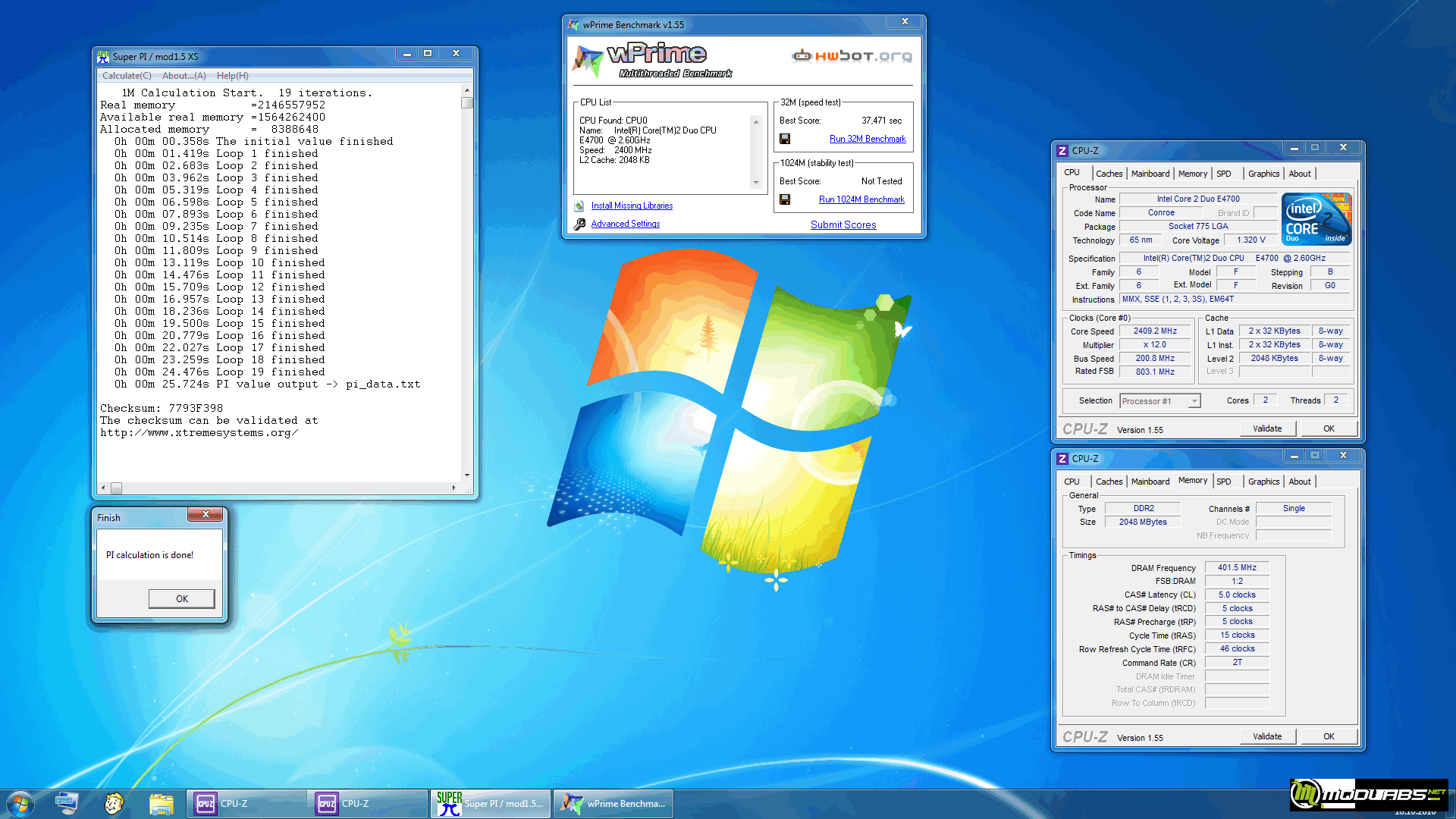Switch to the first CPU-Z taskbar button
This screenshot has height=819, width=1456.
(246, 804)
